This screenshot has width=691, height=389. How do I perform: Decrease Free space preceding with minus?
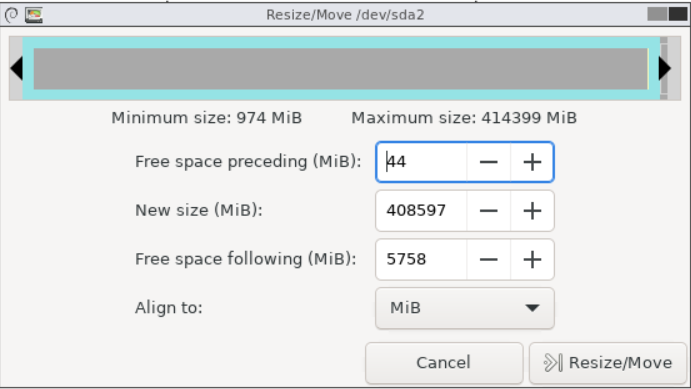pyautogui.click(x=488, y=162)
